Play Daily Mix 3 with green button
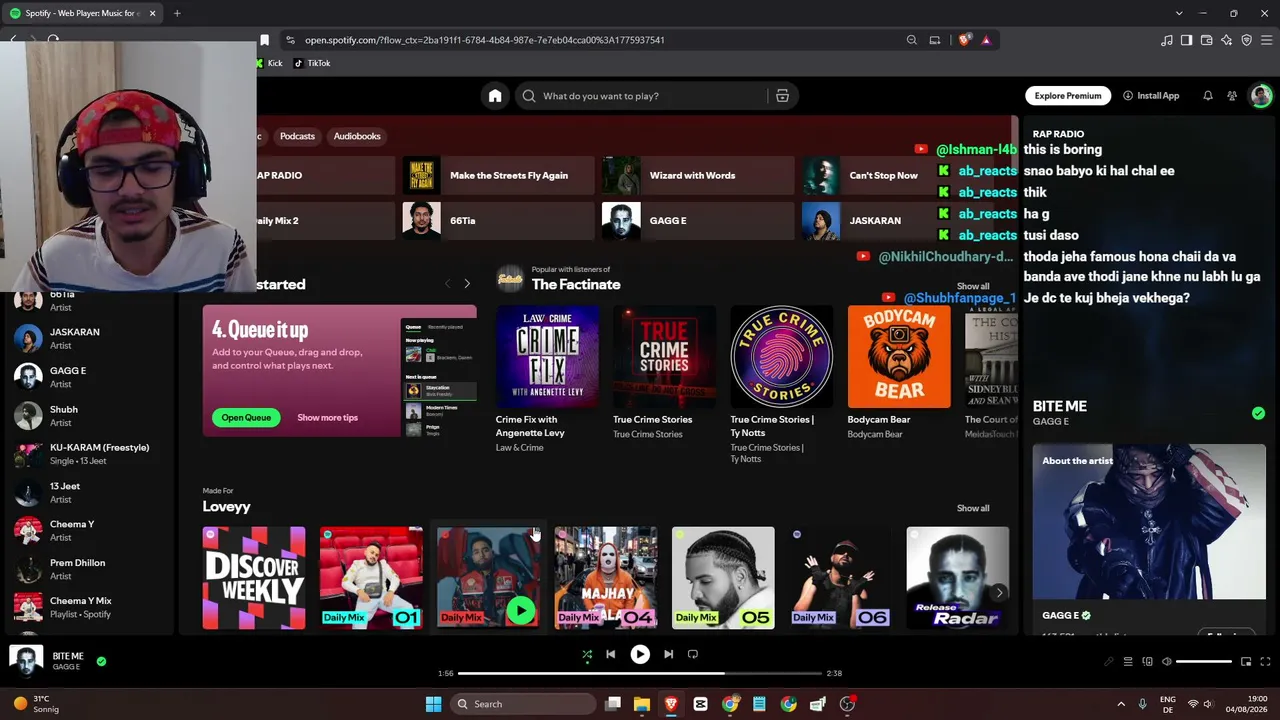Screen dimensions: 1280x720 point(520,610)
